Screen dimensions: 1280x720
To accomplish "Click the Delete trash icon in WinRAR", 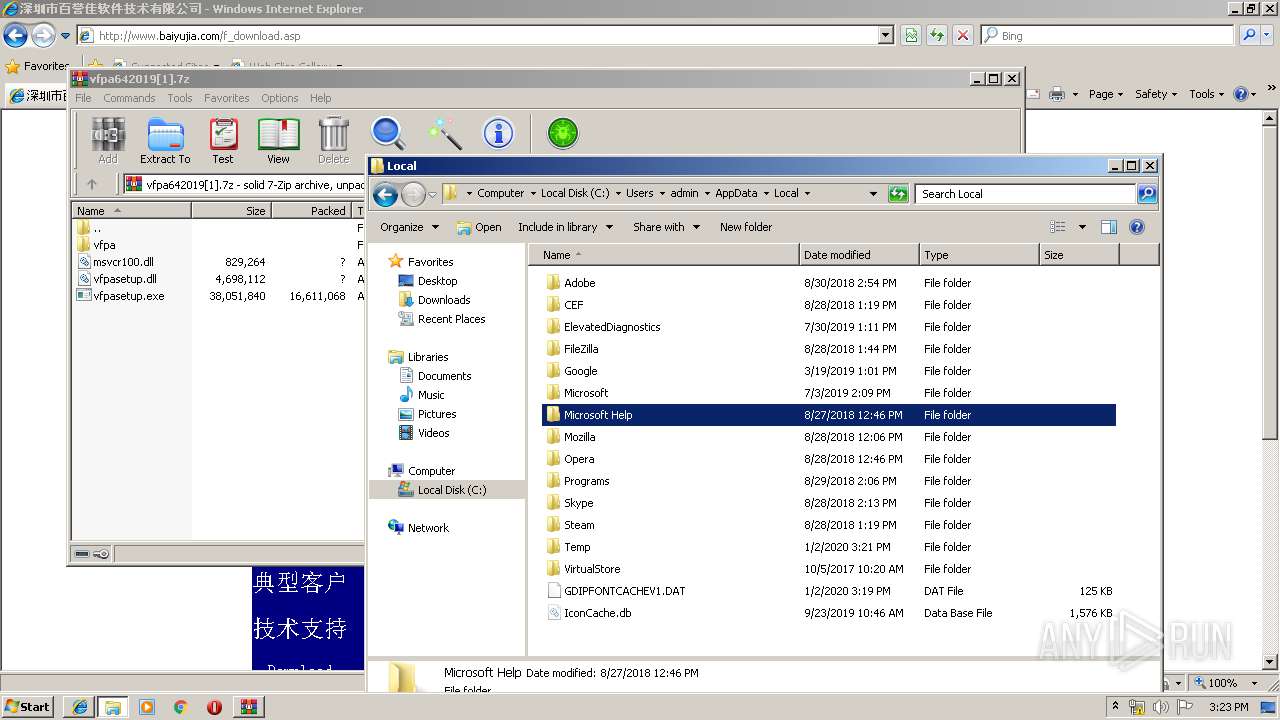I will click(333, 140).
